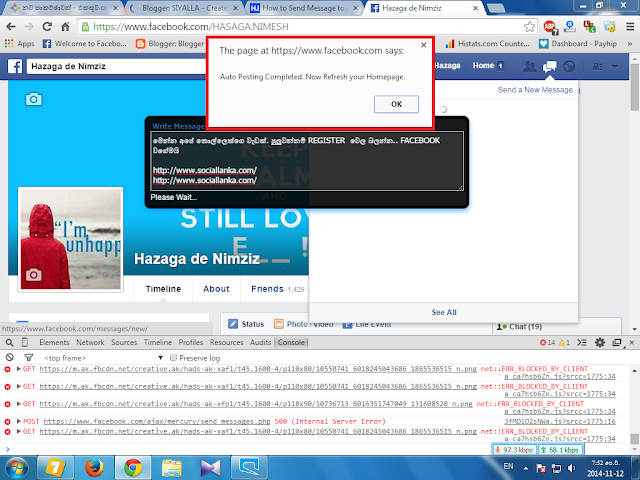Open Facebook messages icon in top bar
The height and width of the screenshot is (480, 640).
pos(549,66)
